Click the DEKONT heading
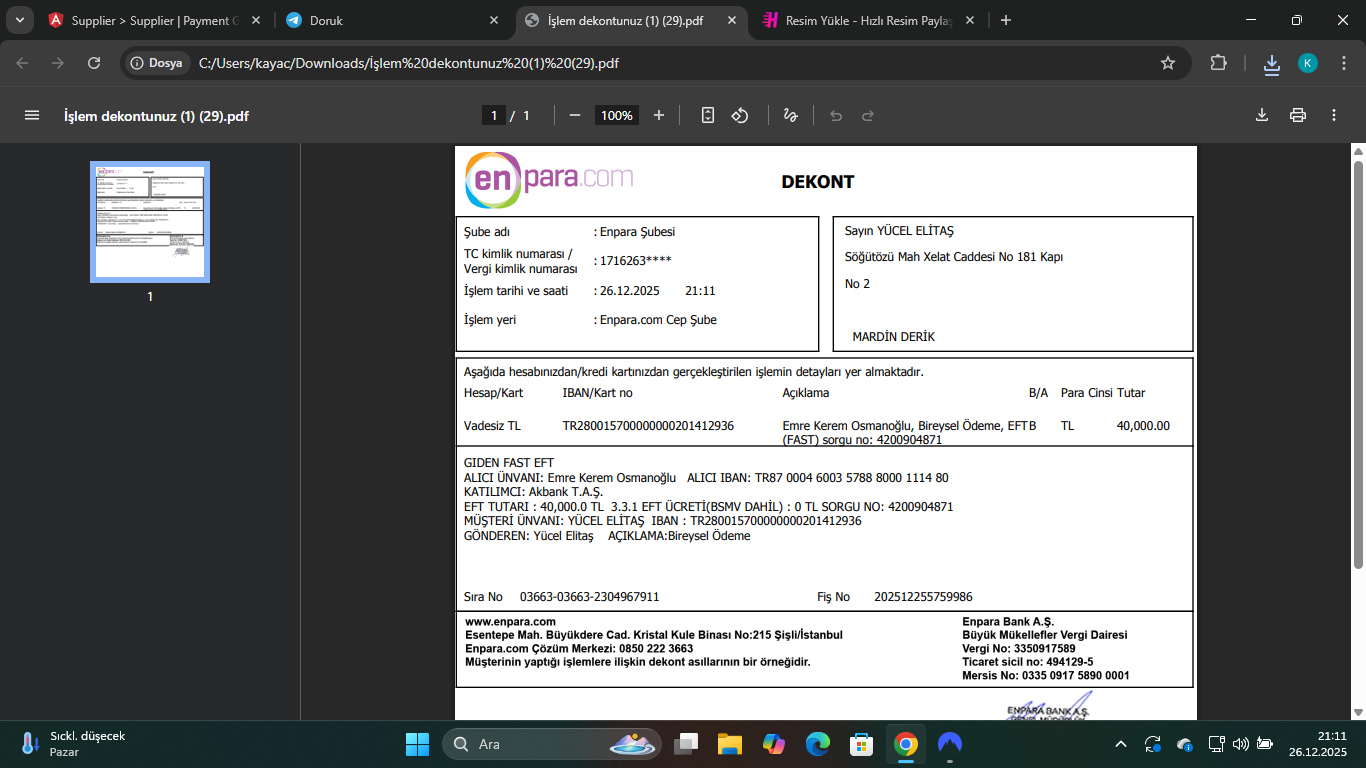The height and width of the screenshot is (768, 1366). point(818,182)
